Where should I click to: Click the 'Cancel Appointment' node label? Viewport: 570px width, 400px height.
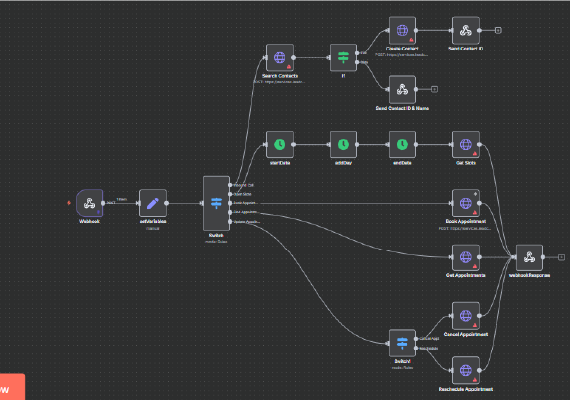click(466, 334)
